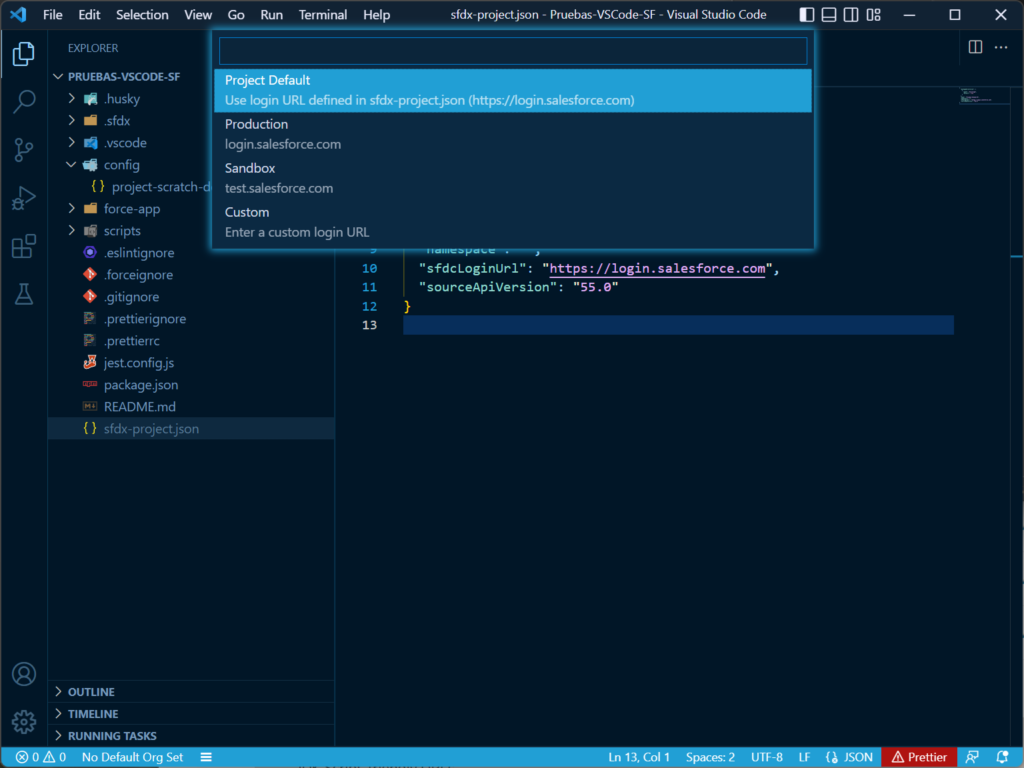Open the notifications bell icon
Viewport: 1024px width, 768px height.
tap(1002, 757)
